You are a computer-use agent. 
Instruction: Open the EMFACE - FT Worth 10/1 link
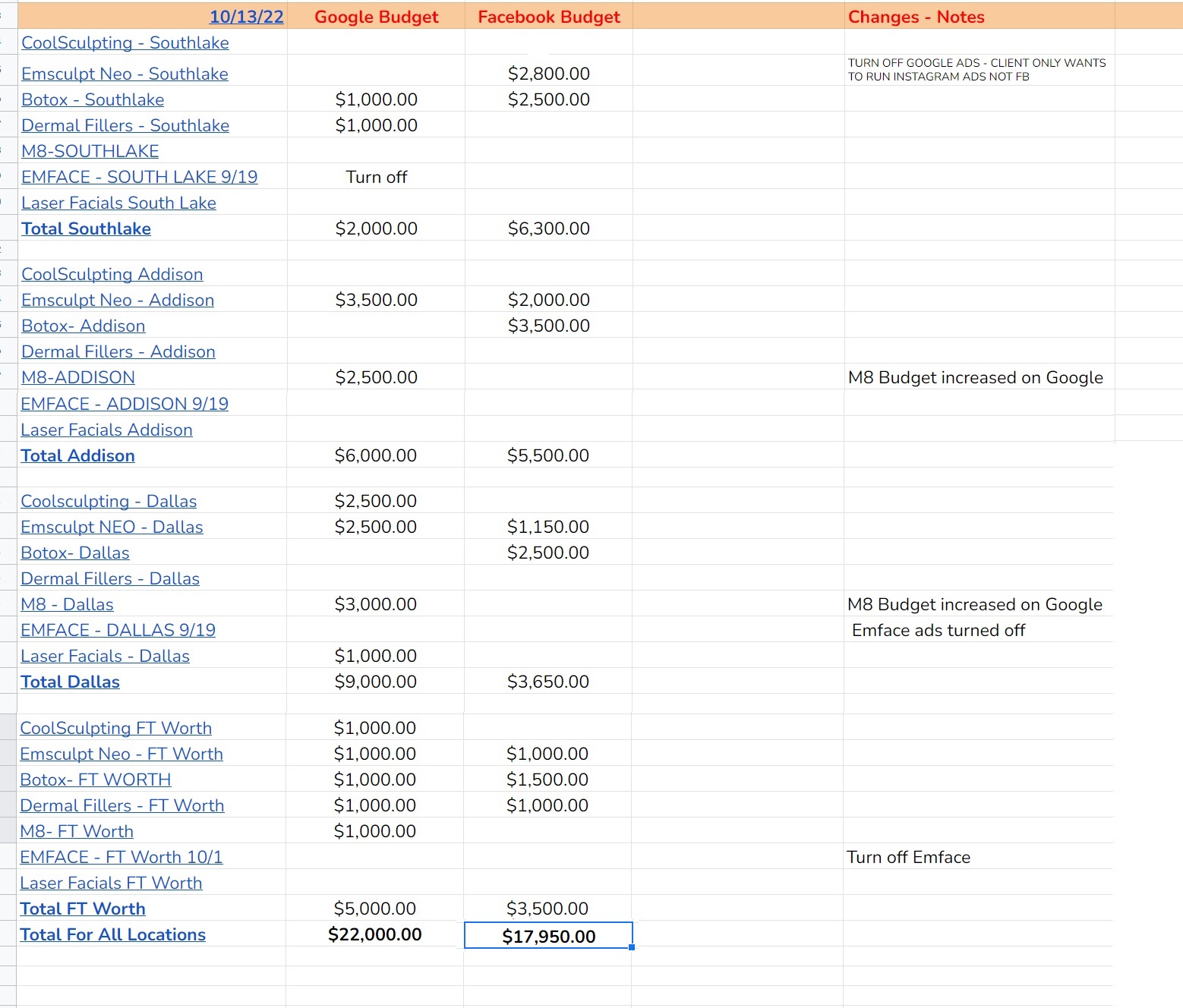click(x=121, y=857)
